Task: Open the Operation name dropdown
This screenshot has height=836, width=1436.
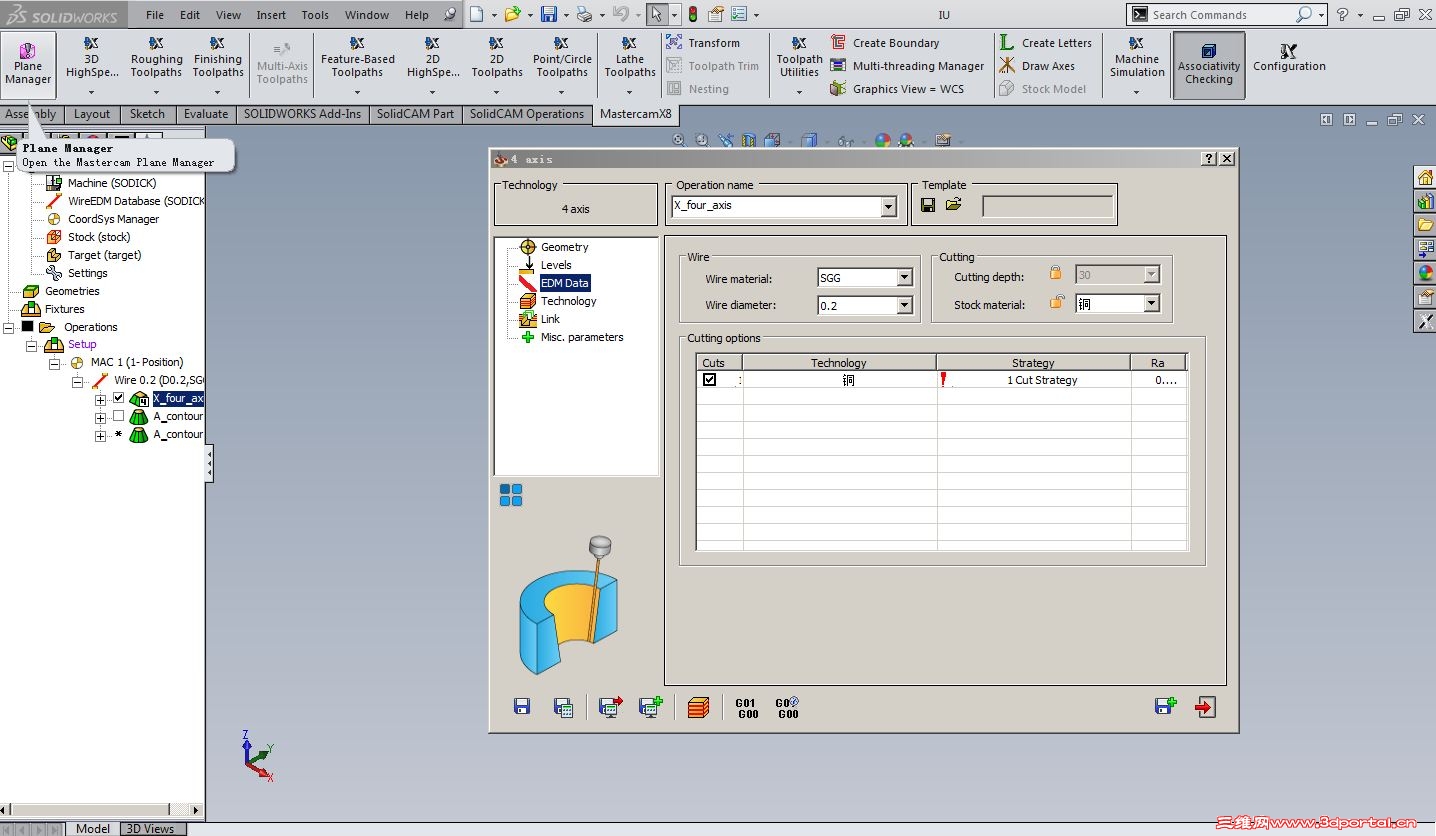Action: [888, 207]
